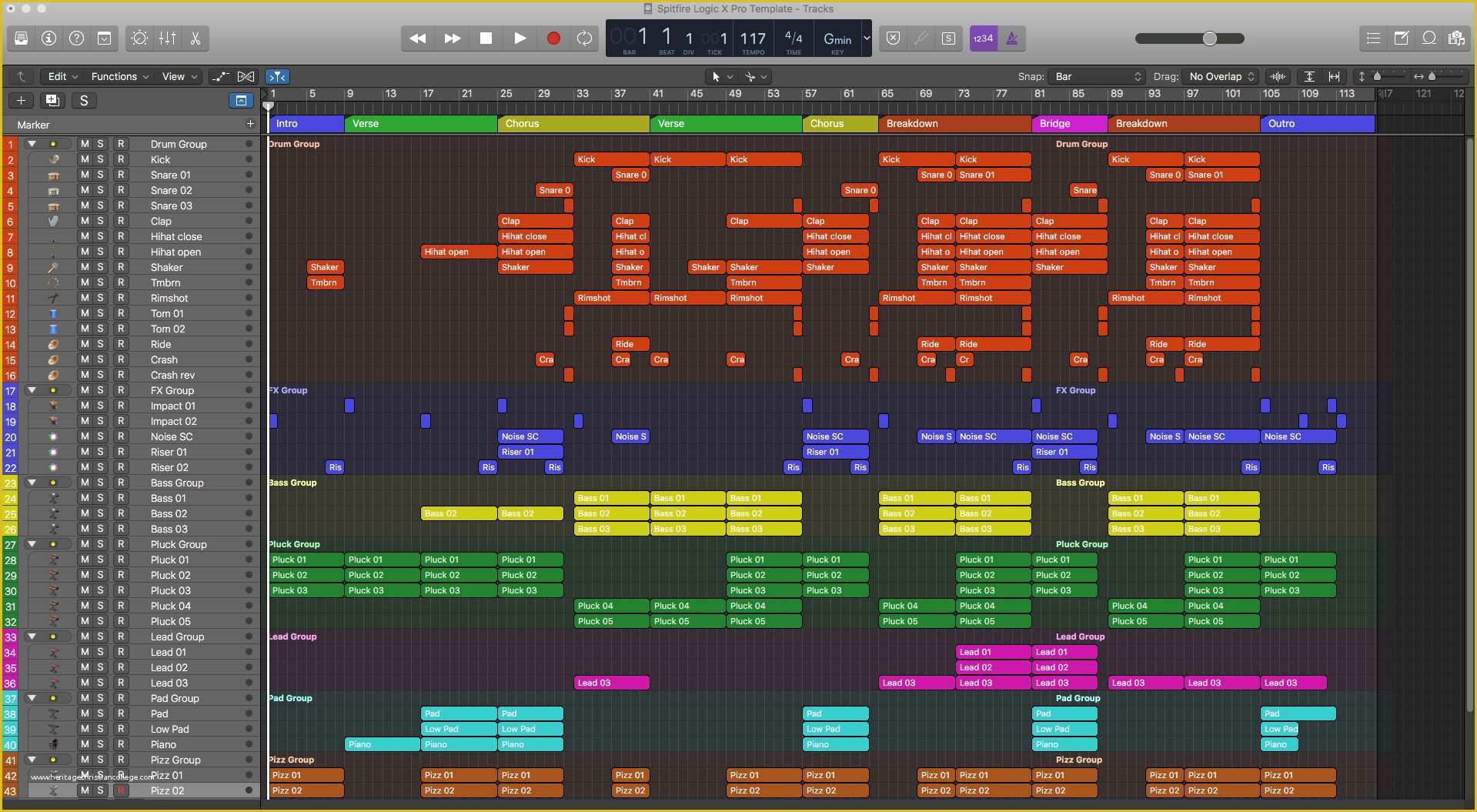
Task: Toggle Flex view icon
Action: 246,76
